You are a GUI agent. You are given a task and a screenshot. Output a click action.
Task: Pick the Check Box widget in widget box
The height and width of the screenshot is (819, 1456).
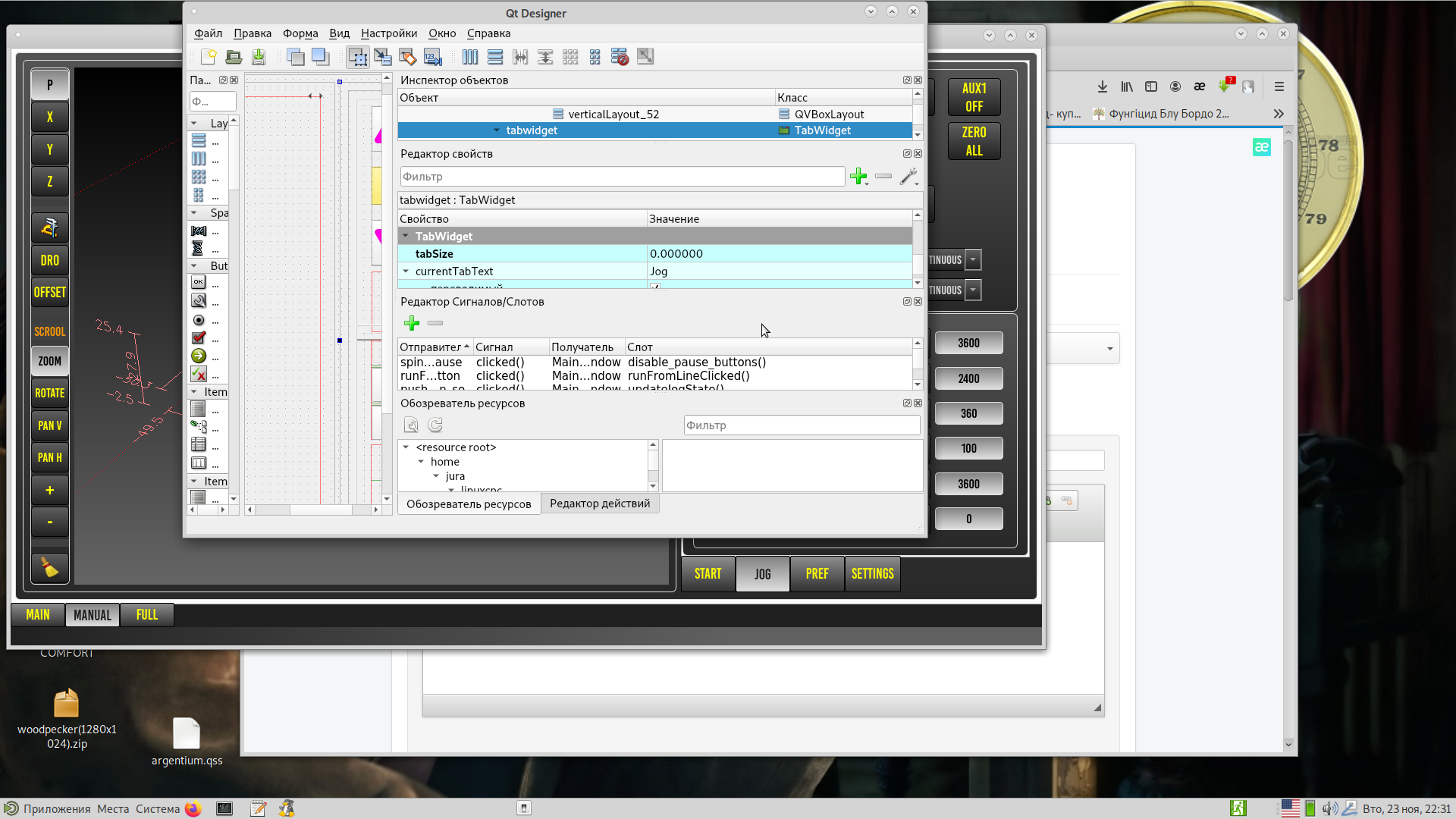click(199, 338)
